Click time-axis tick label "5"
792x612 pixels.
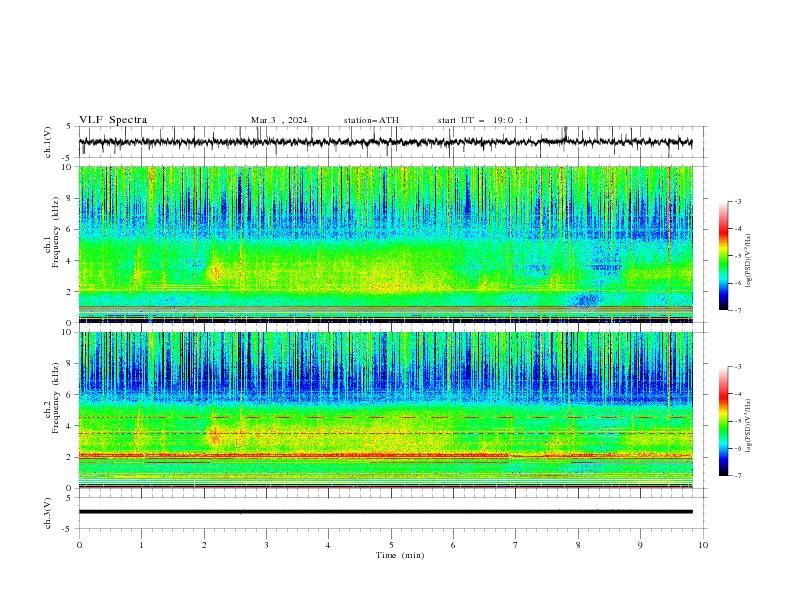pos(391,545)
